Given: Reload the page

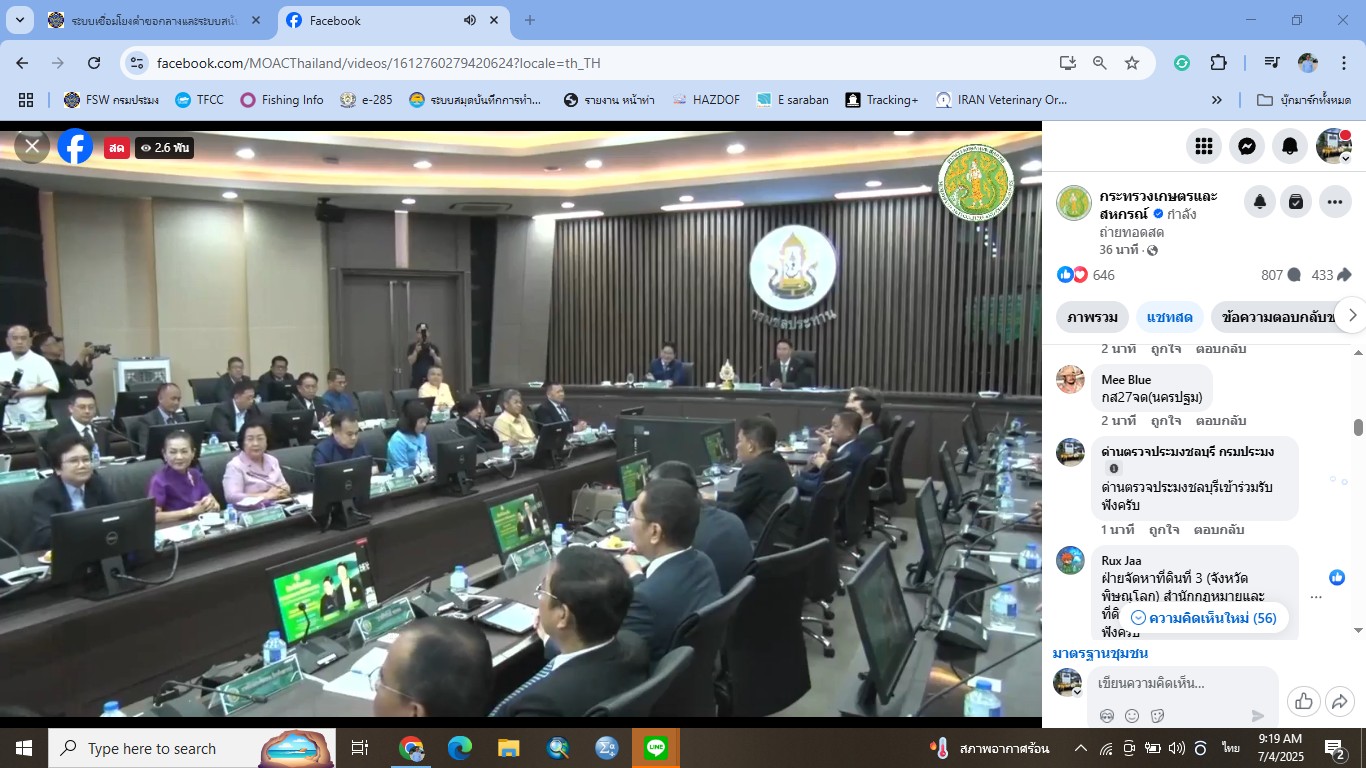Looking at the screenshot, I should (x=94, y=63).
